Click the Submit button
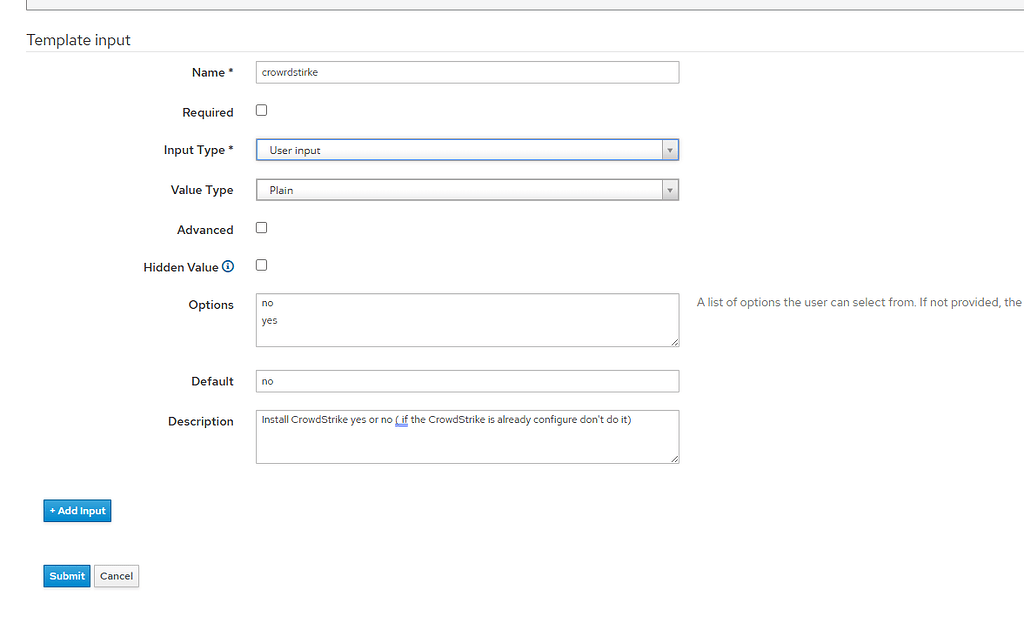The width and height of the screenshot is (1024, 629). (x=66, y=575)
